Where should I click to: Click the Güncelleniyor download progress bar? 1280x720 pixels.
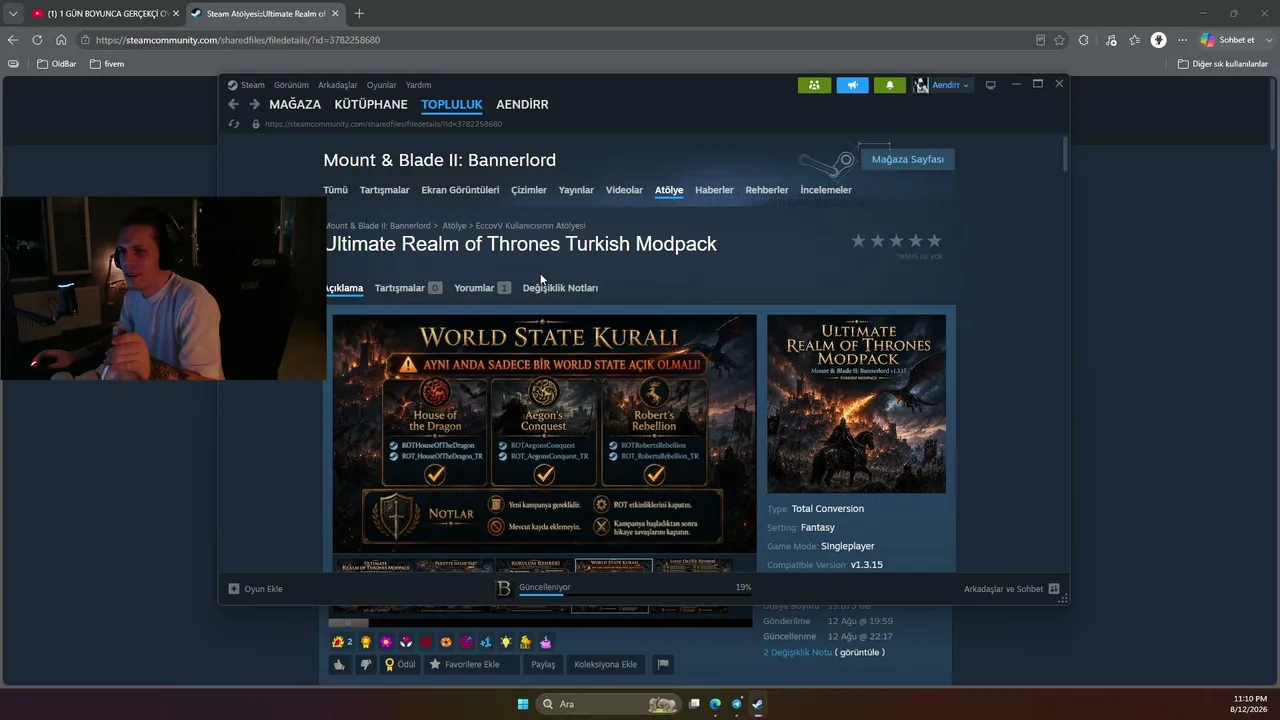coord(635,594)
